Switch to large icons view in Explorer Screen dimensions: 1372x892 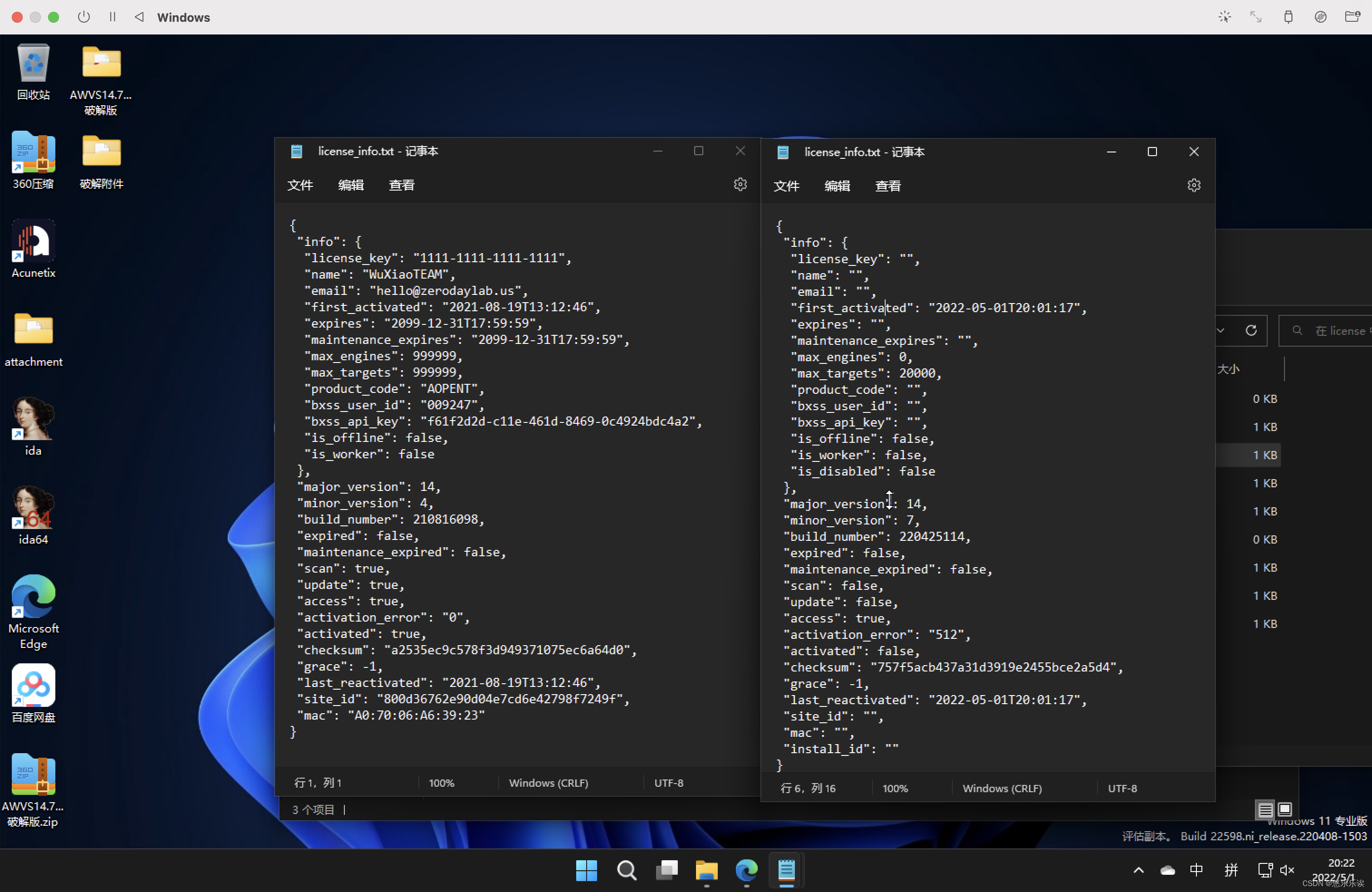click(x=1285, y=809)
